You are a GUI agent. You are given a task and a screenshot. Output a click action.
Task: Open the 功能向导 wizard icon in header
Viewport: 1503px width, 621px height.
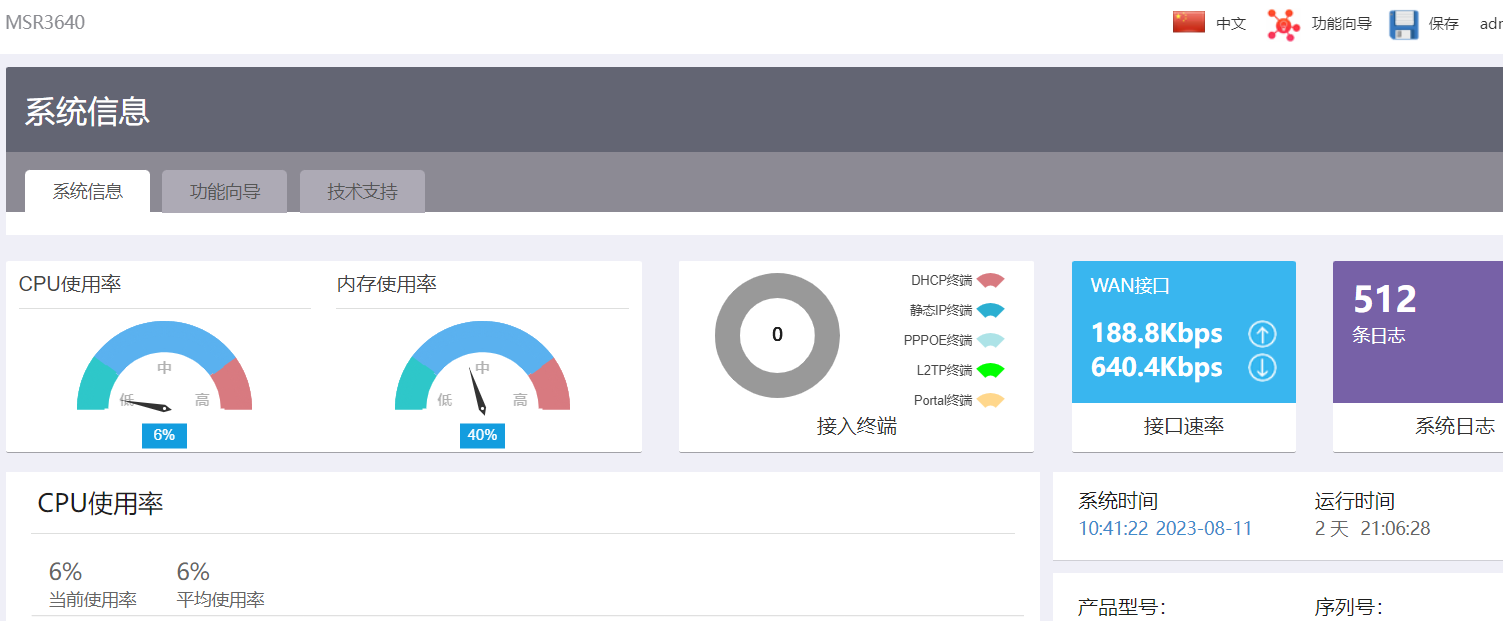(1283, 24)
